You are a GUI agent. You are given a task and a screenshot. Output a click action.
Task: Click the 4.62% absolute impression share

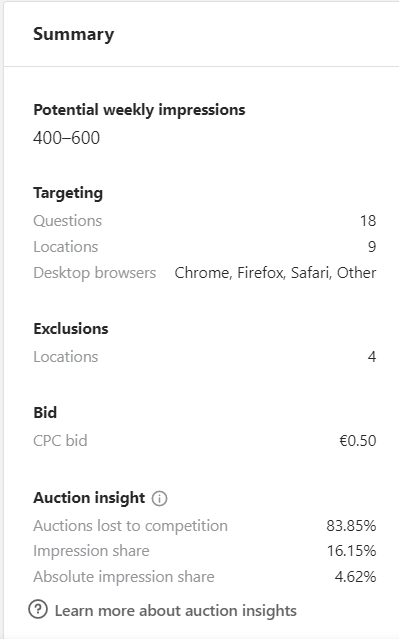[355, 577]
